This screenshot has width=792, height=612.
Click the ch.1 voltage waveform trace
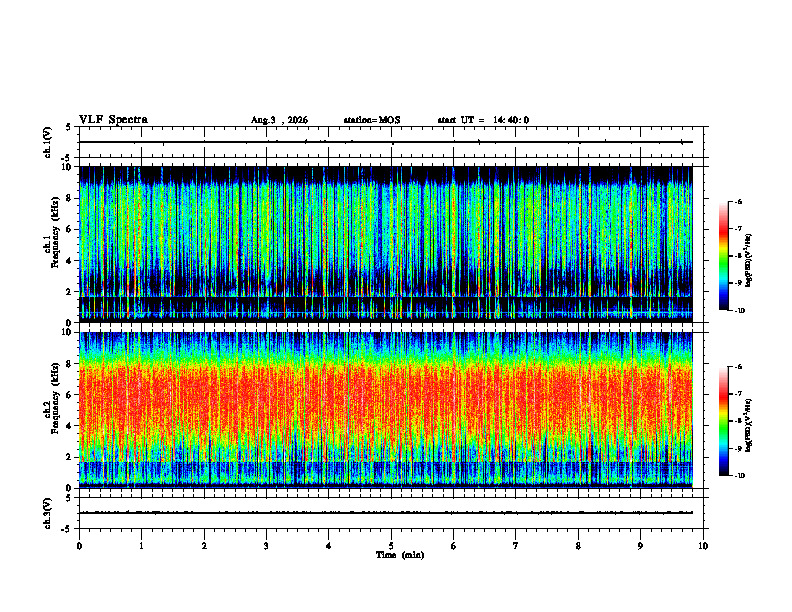click(386, 142)
